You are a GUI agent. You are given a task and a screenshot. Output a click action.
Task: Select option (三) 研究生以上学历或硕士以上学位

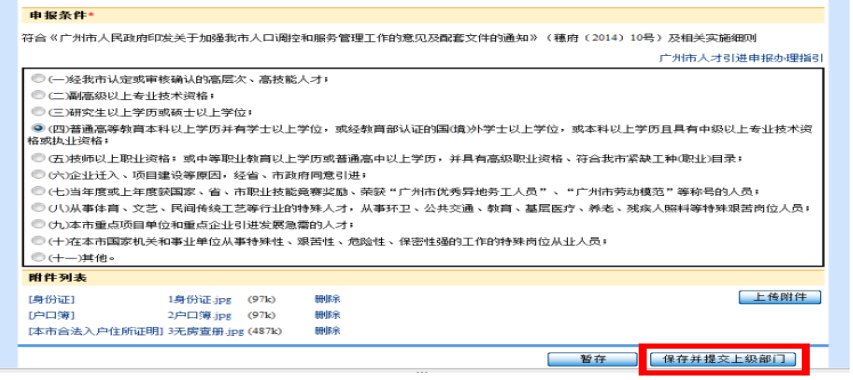pos(38,111)
